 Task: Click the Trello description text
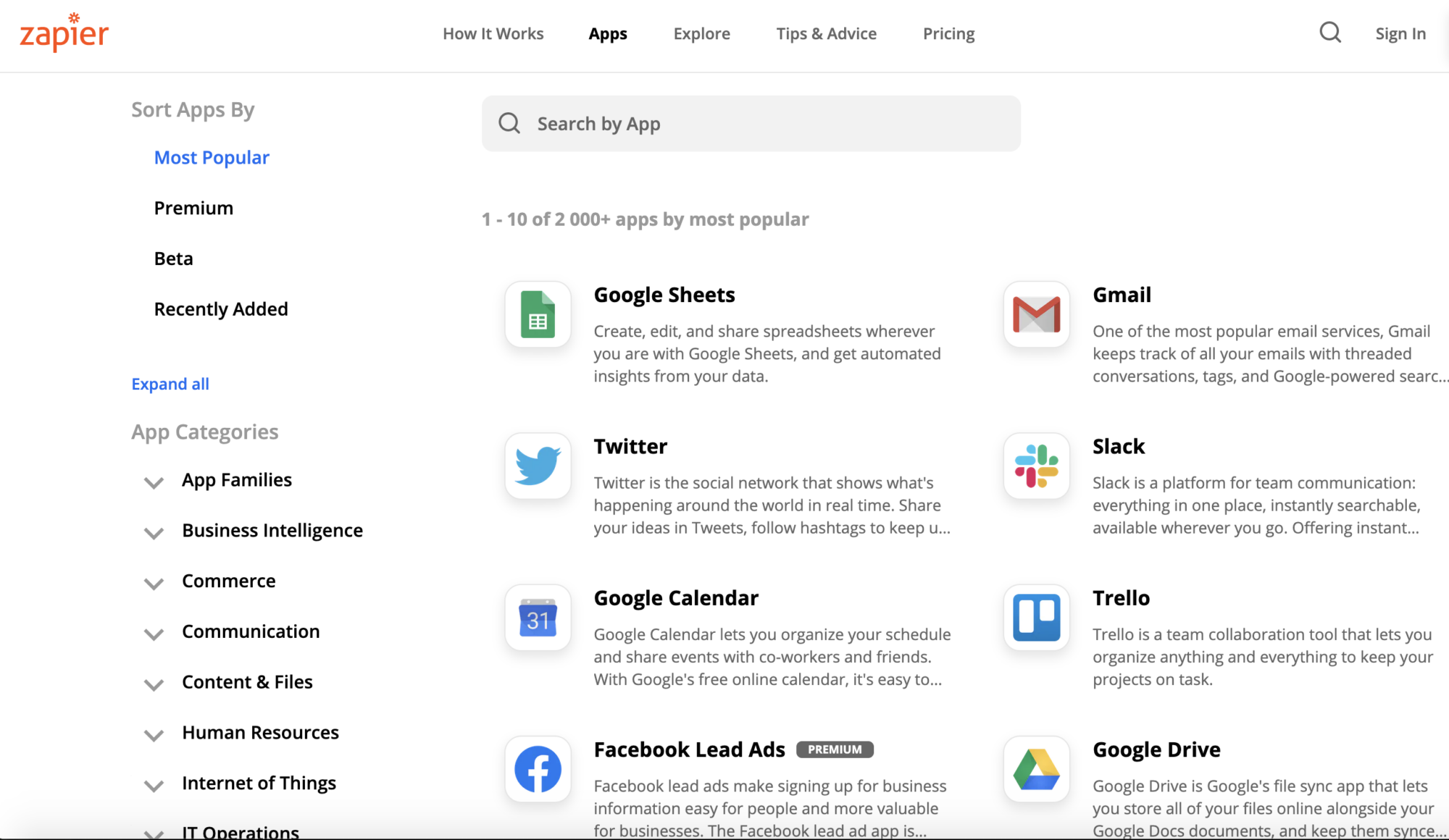click(1263, 657)
